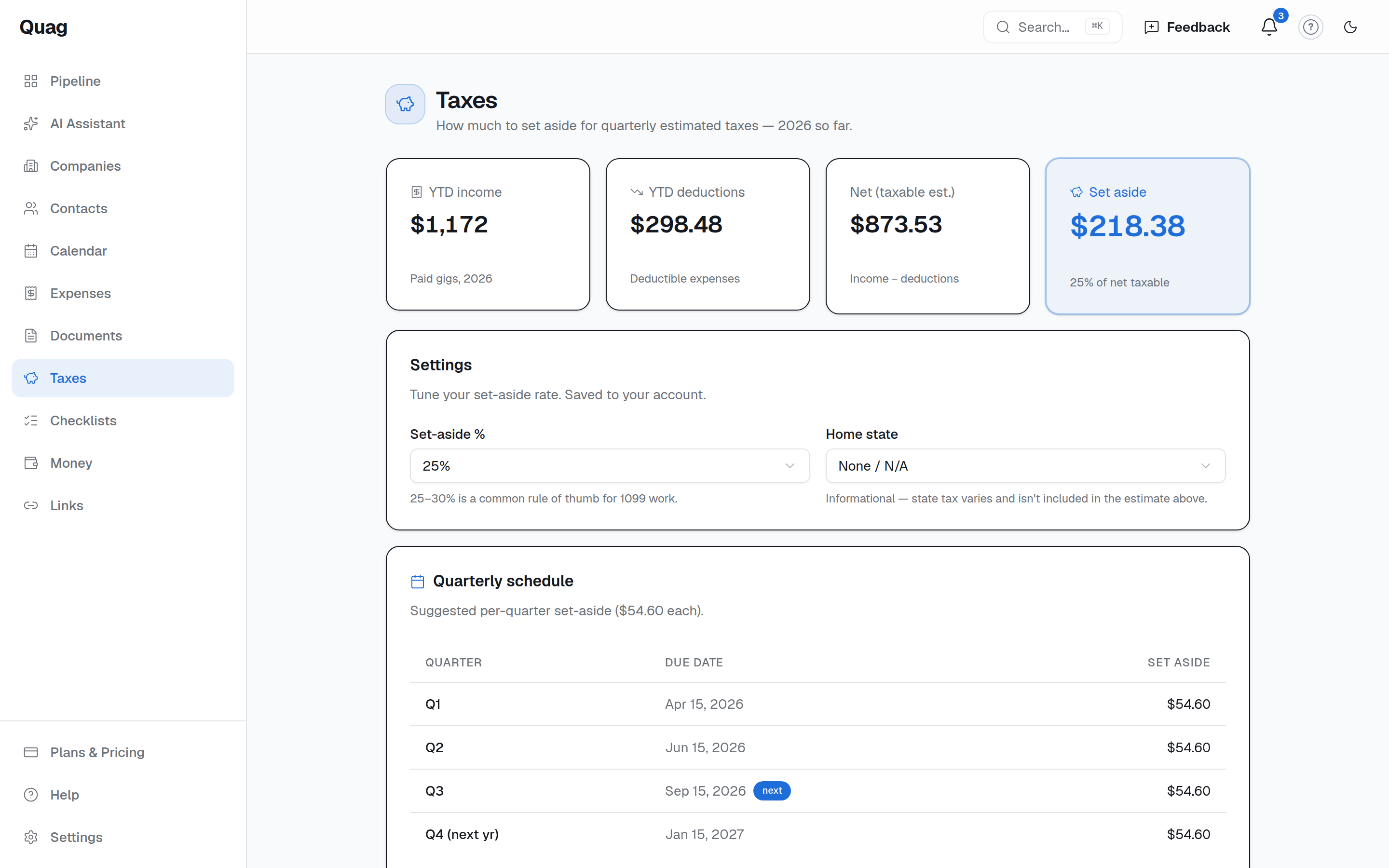The image size is (1389, 868).
Task: Open Expenses menu item
Action: [123, 293]
